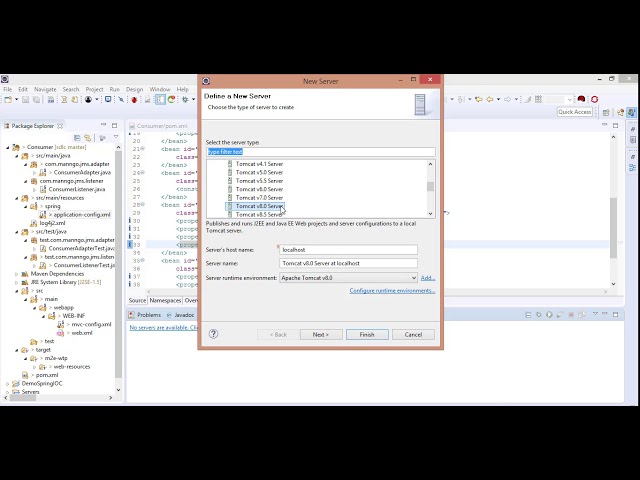Viewport: 640px width, 480px height.
Task: Select the highlighted perspective icon at far right
Action: coord(632,112)
